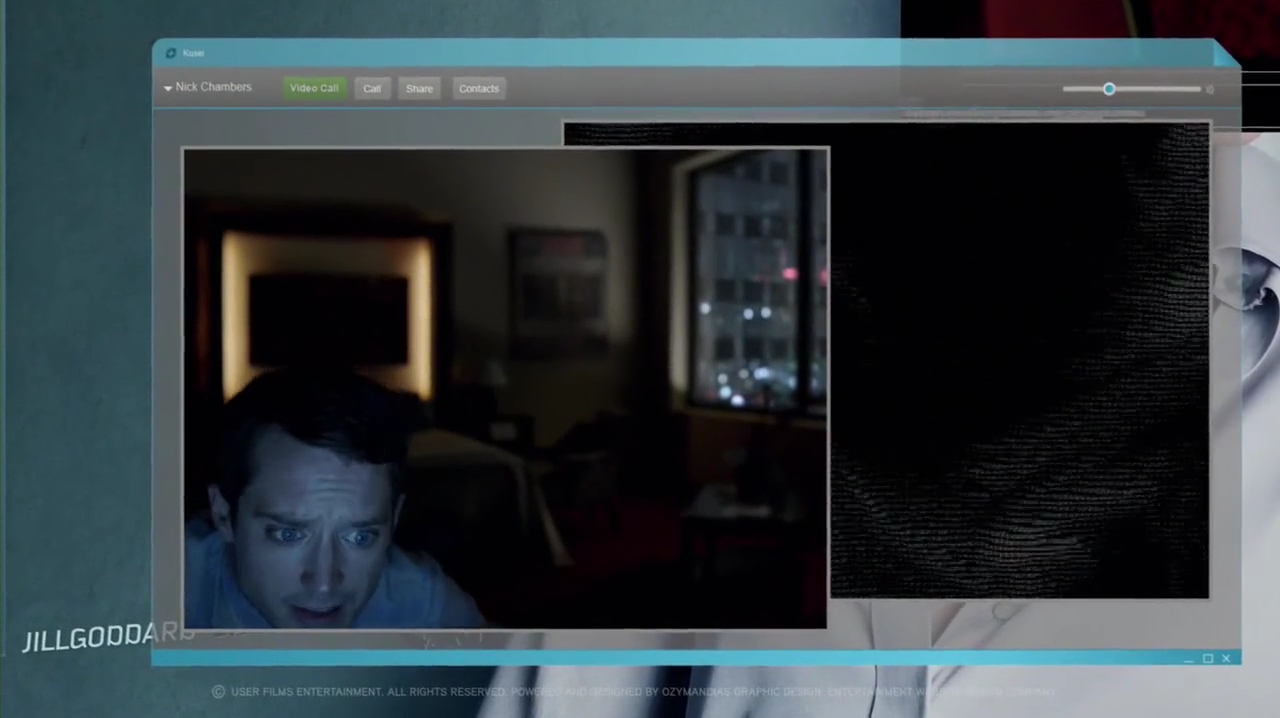
Task: Click the app logo in the title bar
Action: (x=171, y=53)
